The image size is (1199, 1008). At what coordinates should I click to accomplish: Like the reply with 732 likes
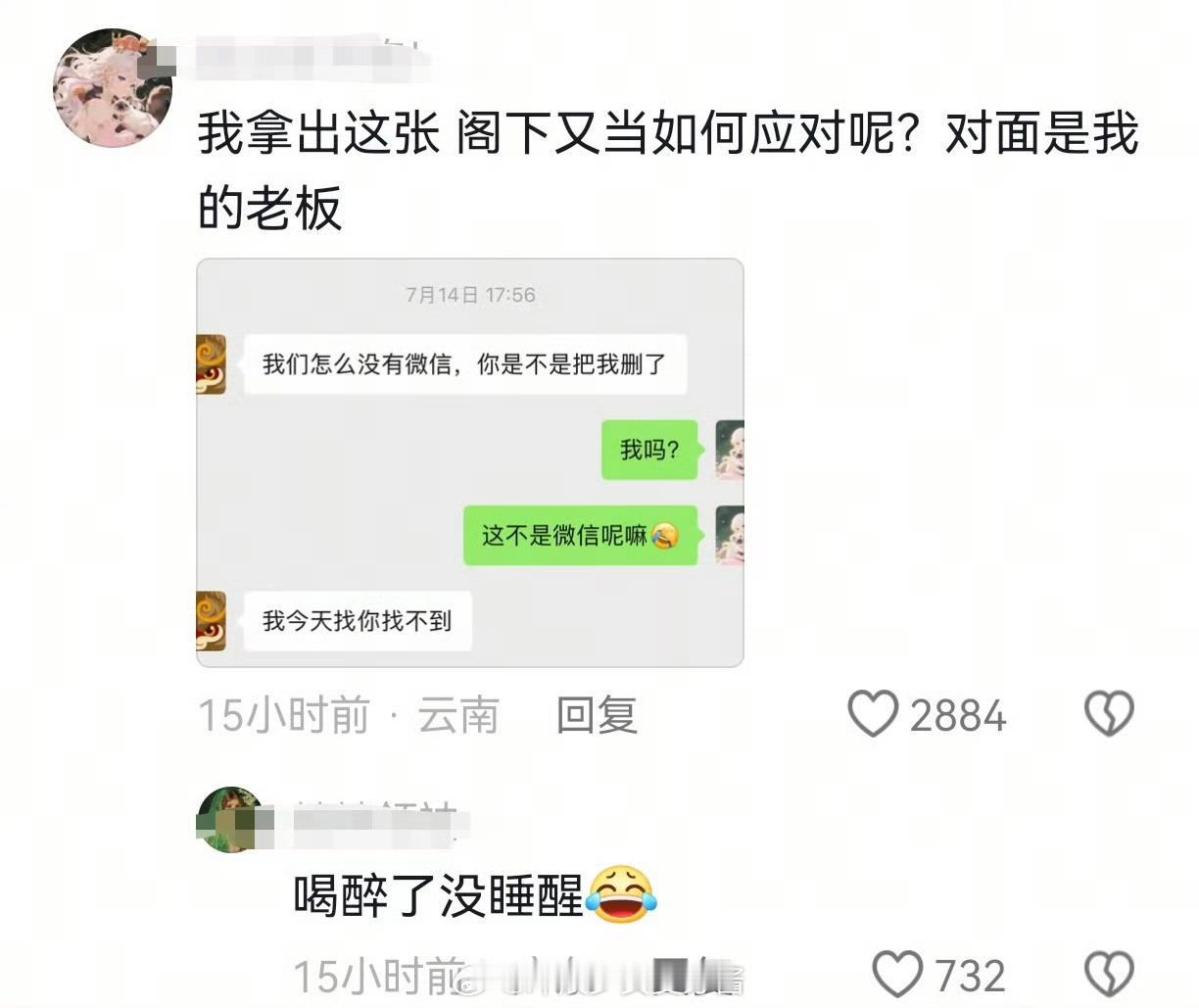tap(897, 975)
